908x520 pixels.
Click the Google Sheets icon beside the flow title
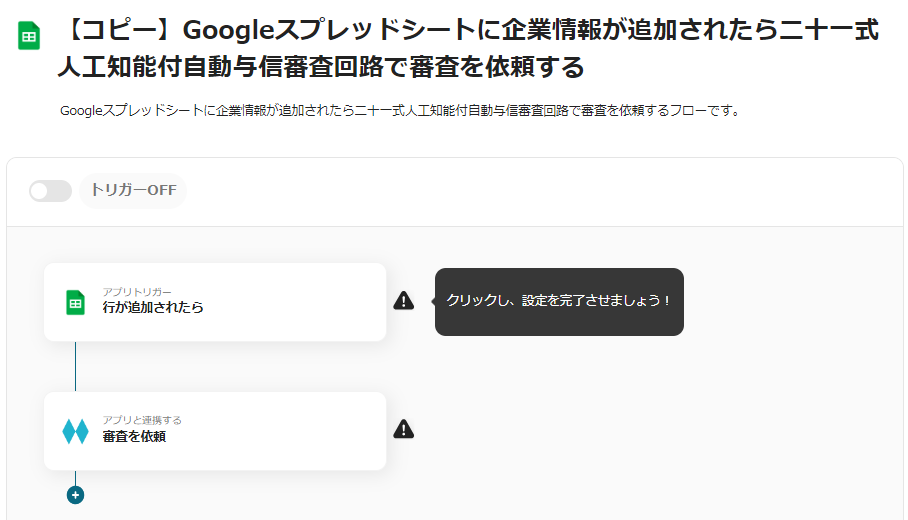coord(29,37)
